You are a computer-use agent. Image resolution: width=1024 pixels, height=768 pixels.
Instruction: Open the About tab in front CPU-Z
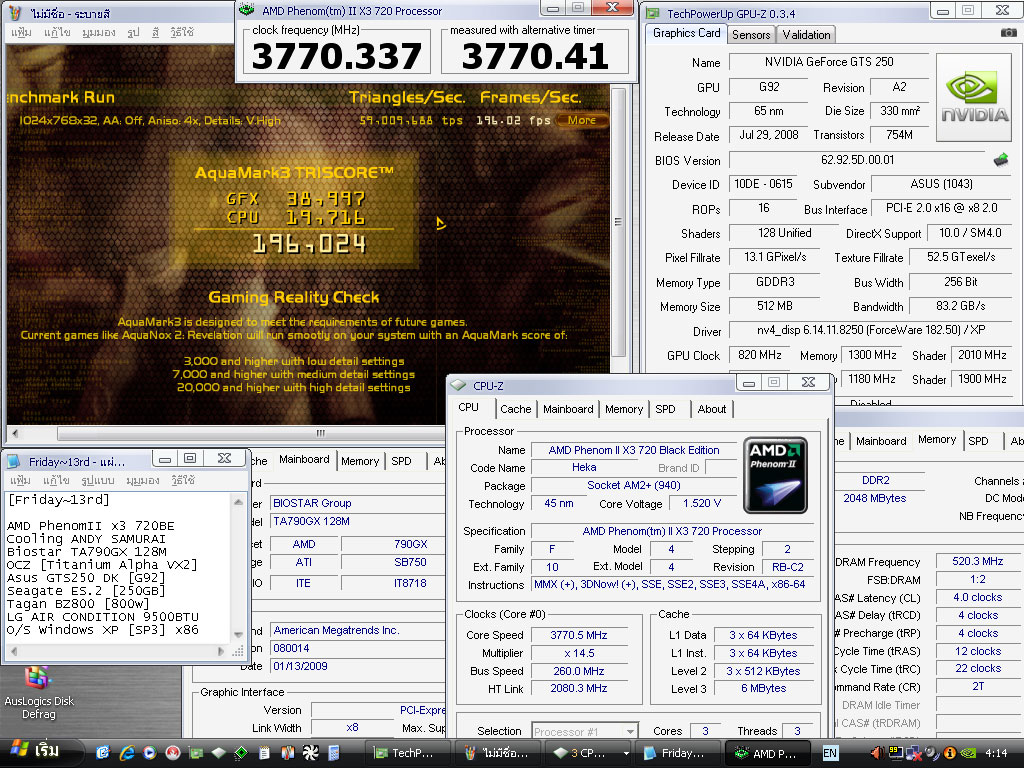[x=711, y=409]
